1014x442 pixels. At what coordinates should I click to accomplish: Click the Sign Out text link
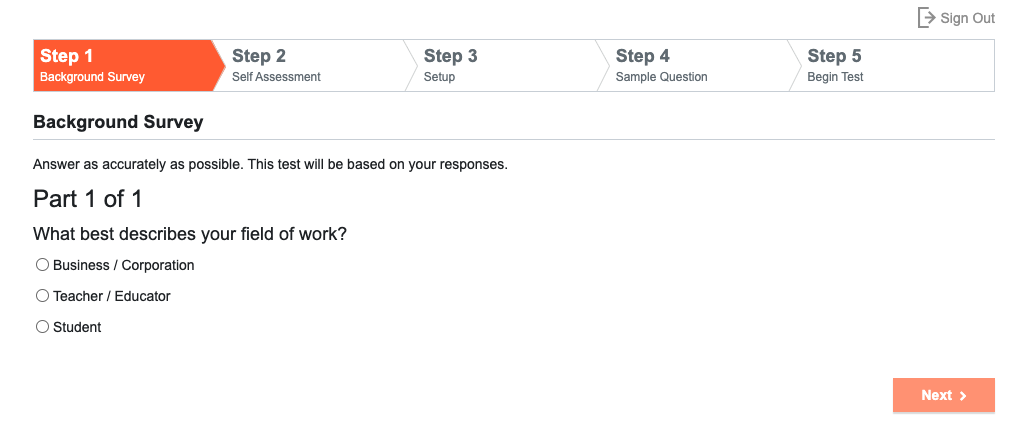point(967,18)
